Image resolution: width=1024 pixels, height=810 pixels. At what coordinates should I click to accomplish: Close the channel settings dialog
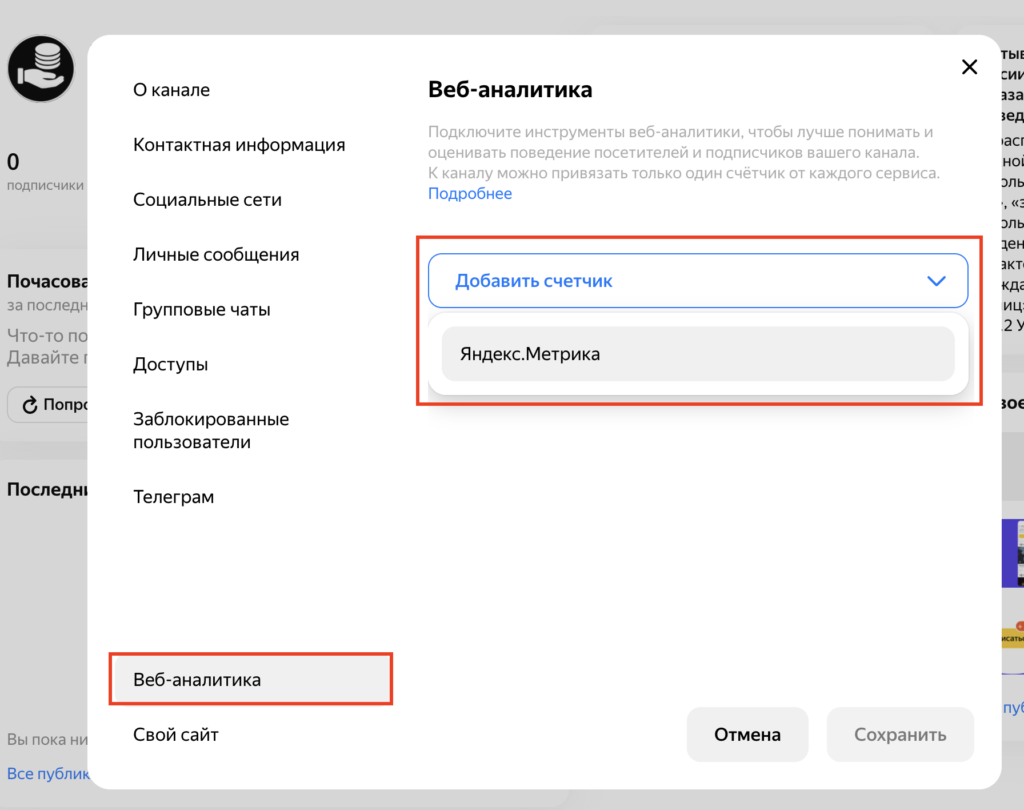pyautogui.click(x=968, y=67)
